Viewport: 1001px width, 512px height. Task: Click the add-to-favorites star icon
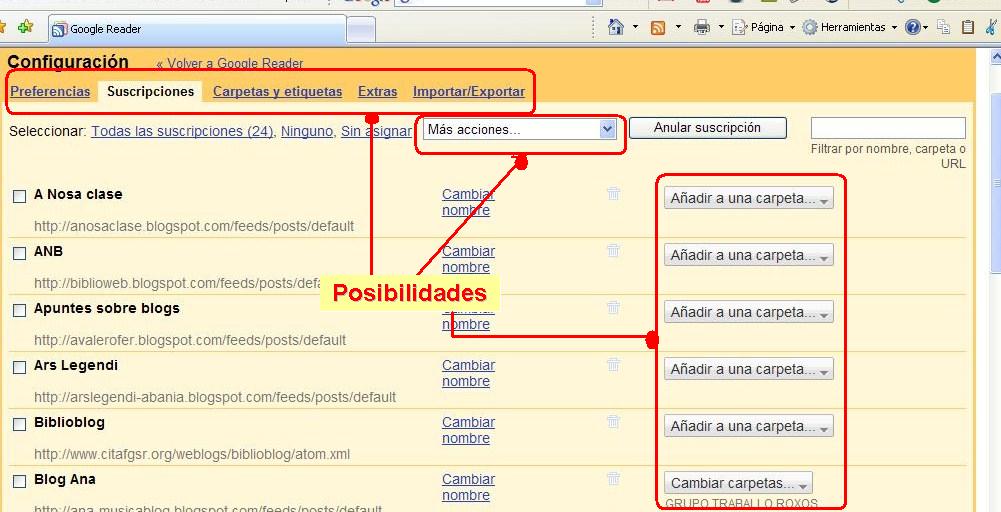[26, 27]
